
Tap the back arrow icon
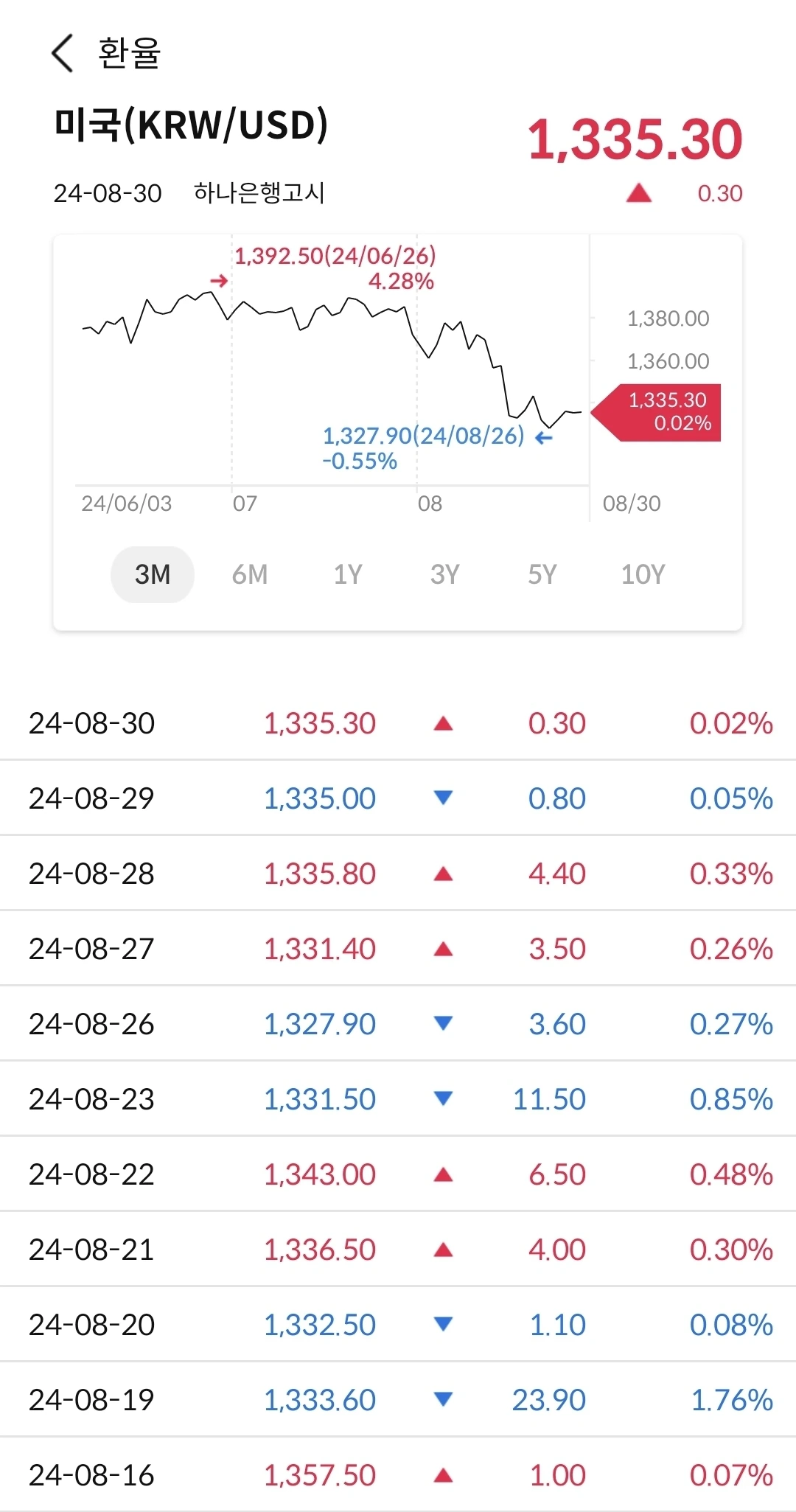pyautogui.click(x=63, y=53)
